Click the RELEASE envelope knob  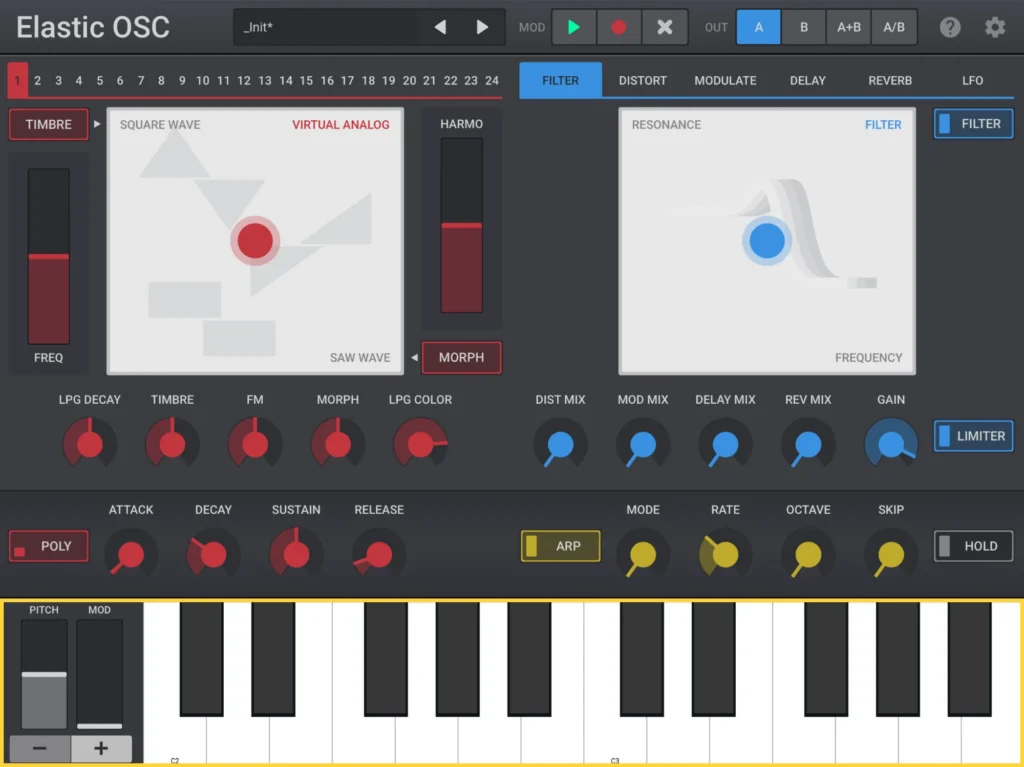pos(379,555)
